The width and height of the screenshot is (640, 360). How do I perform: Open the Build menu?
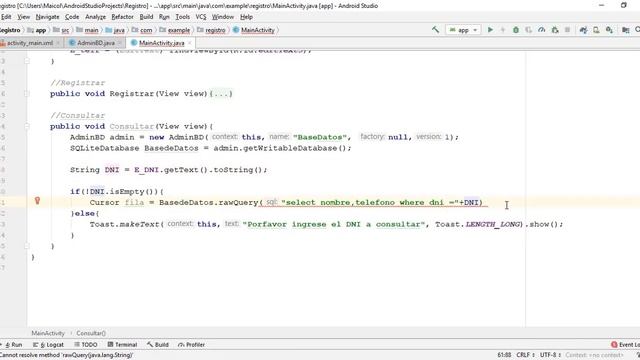click(146, 17)
